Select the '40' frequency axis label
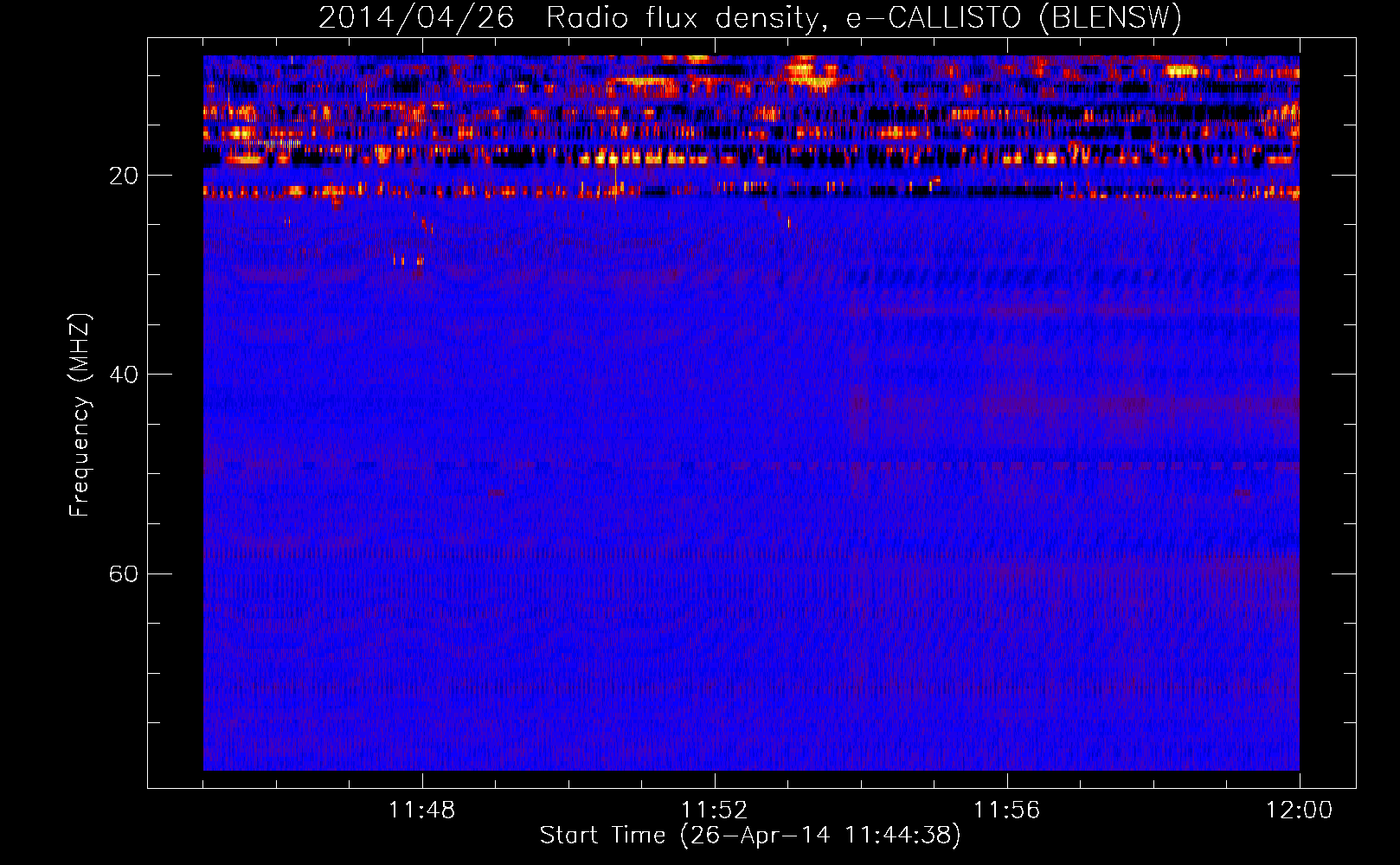Image resolution: width=1400 pixels, height=865 pixels. (124, 375)
